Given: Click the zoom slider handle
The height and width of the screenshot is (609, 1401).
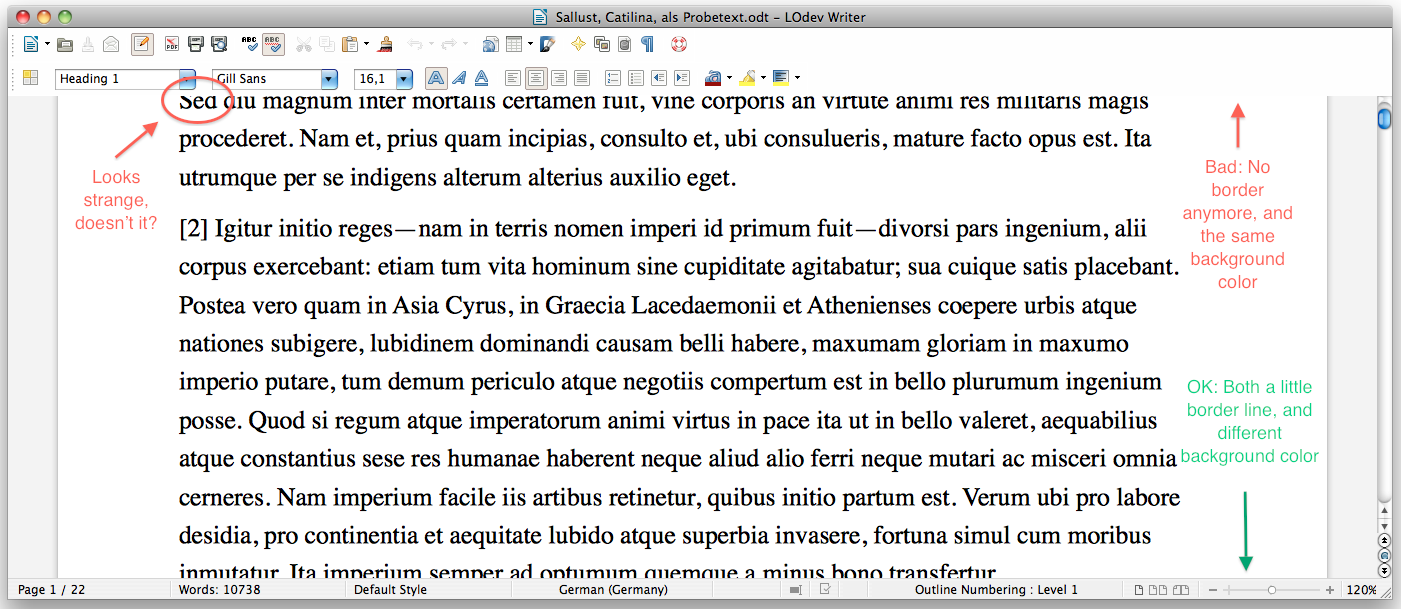Looking at the screenshot, I should point(1271,590).
